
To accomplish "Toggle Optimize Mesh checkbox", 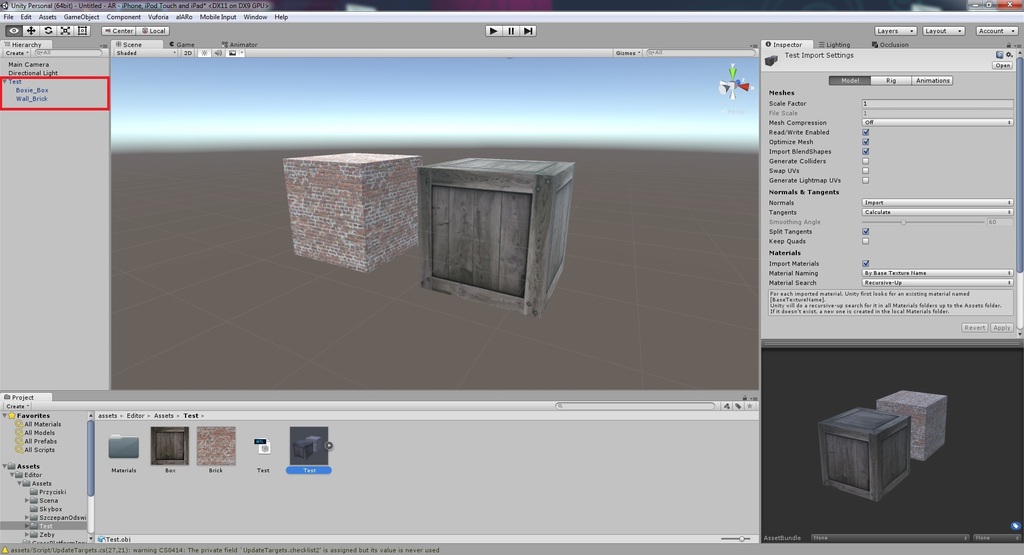I will pyautogui.click(x=865, y=142).
